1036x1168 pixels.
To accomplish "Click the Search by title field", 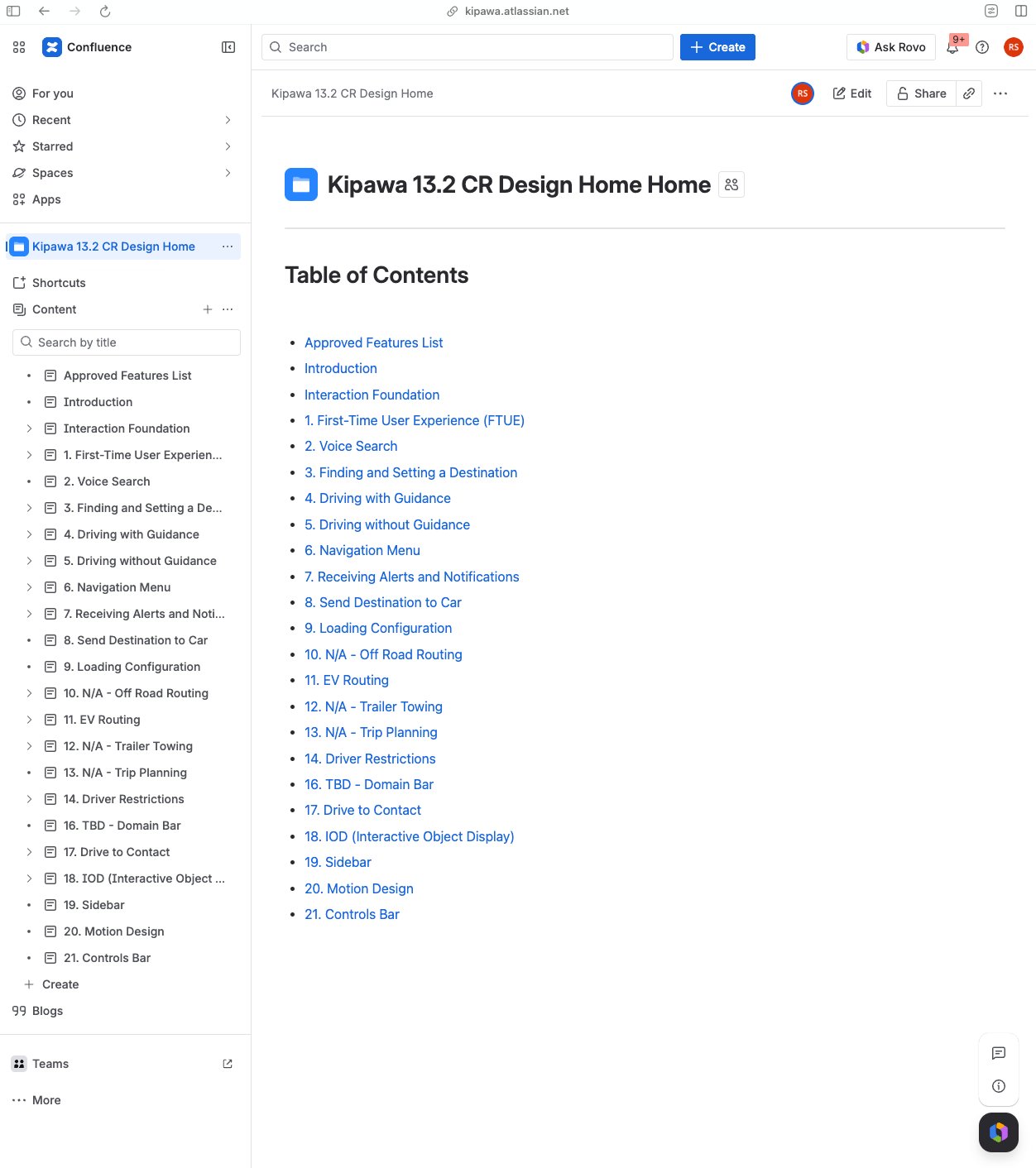I will tap(127, 342).
